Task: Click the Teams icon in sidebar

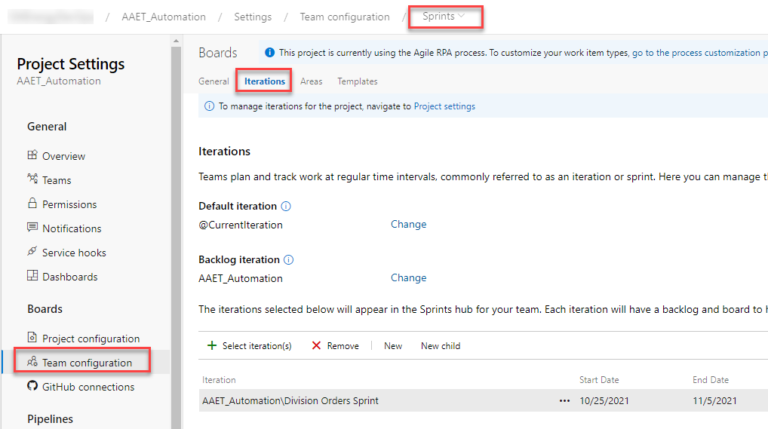Action: pyautogui.click(x=33, y=180)
